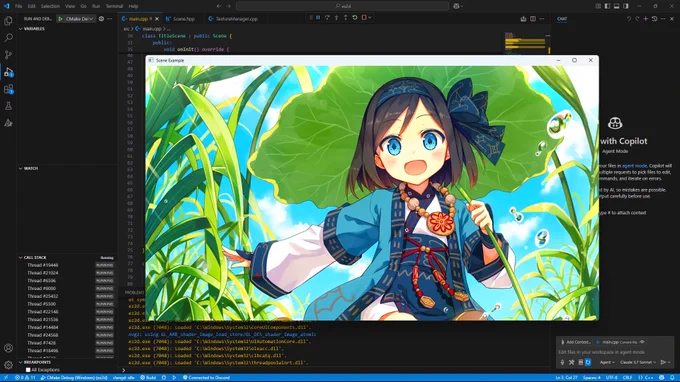Viewport: 680px width, 382px height.
Task: Send the chat message
Action: coord(663,362)
